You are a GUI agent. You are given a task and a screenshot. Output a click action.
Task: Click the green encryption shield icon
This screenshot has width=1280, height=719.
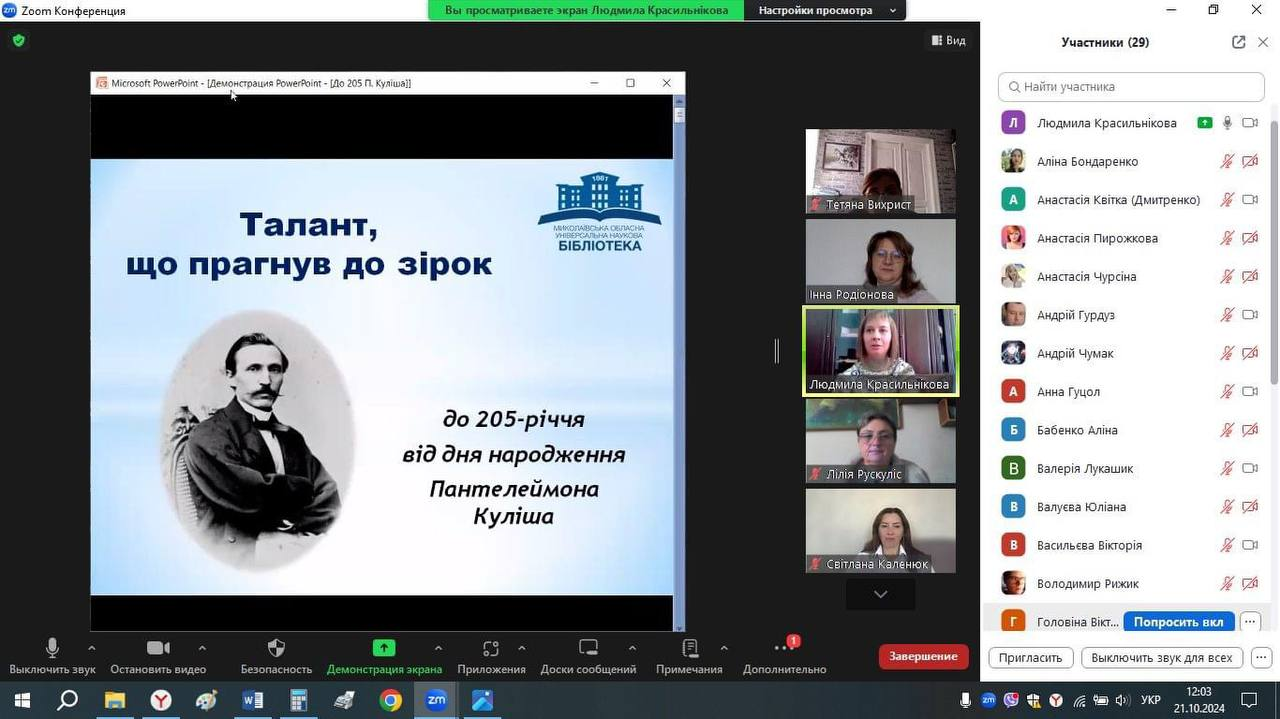18,41
